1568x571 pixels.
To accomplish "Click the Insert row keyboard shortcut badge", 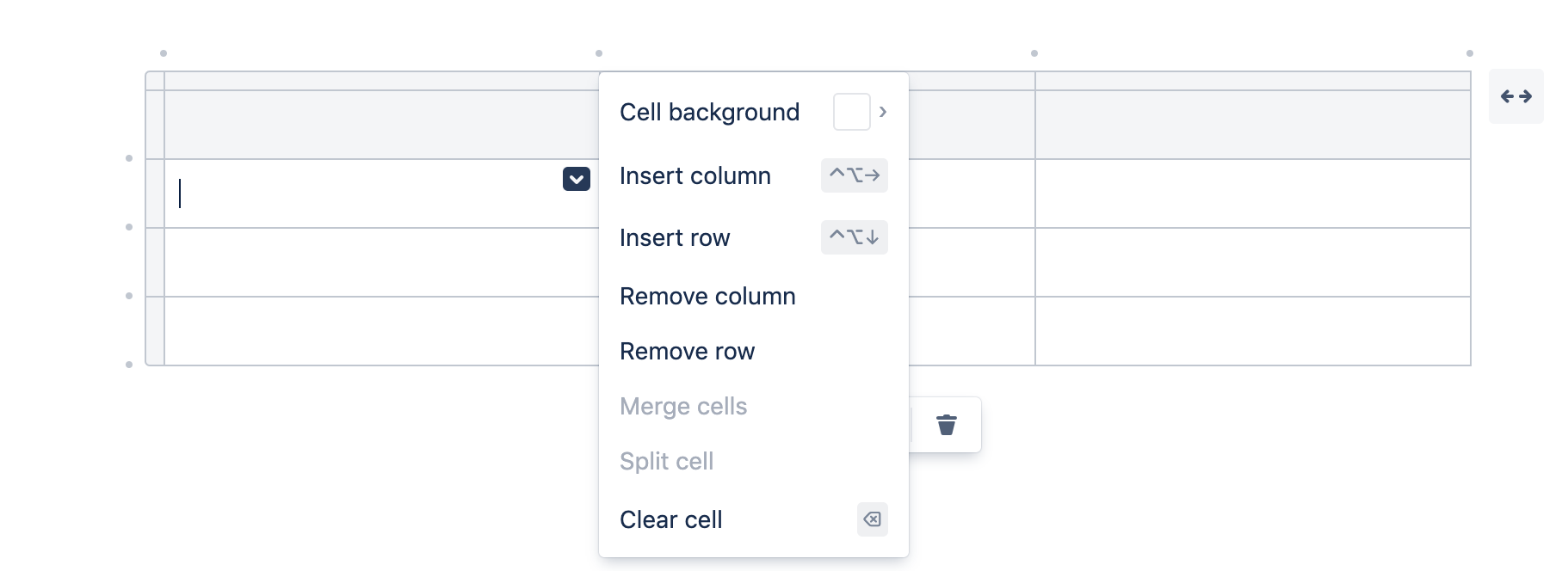I will point(854,237).
